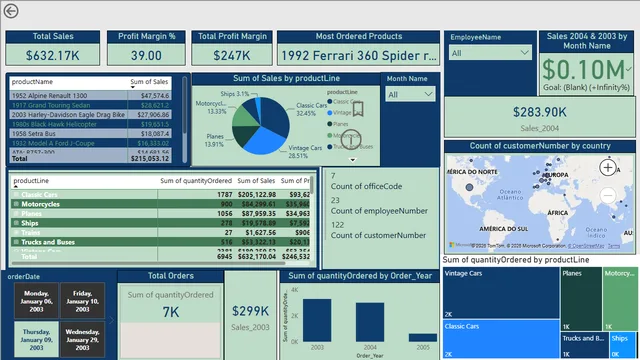Expand the Ships row in matrix

coord(16,223)
